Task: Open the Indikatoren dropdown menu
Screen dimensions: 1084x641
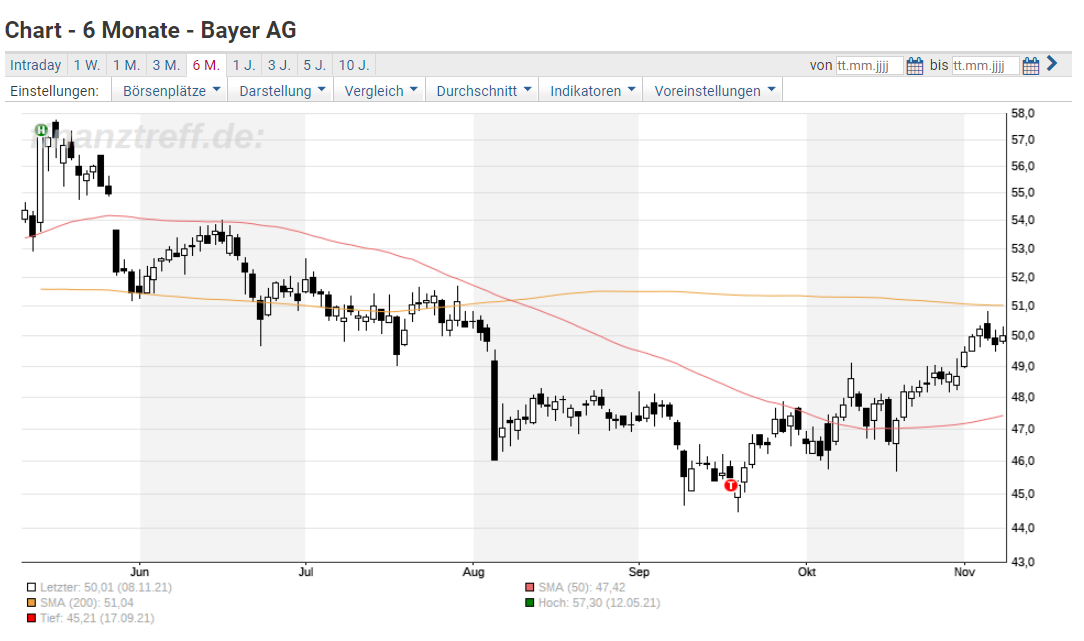Action: 592,91
